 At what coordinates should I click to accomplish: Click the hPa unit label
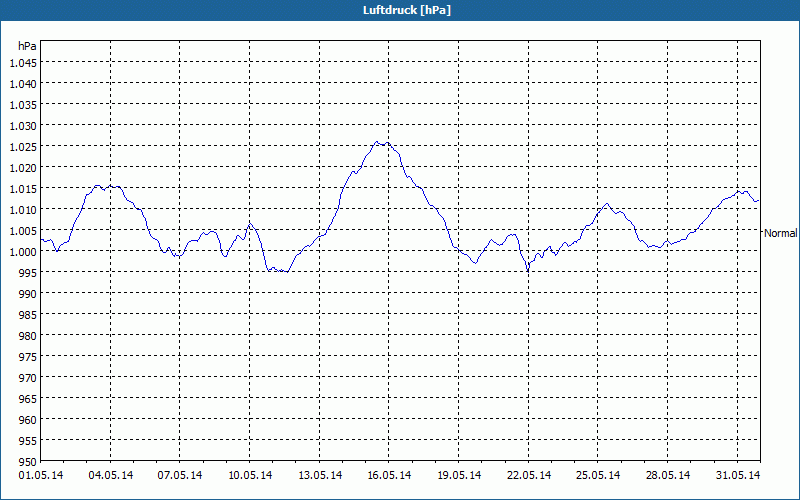(27, 46)
